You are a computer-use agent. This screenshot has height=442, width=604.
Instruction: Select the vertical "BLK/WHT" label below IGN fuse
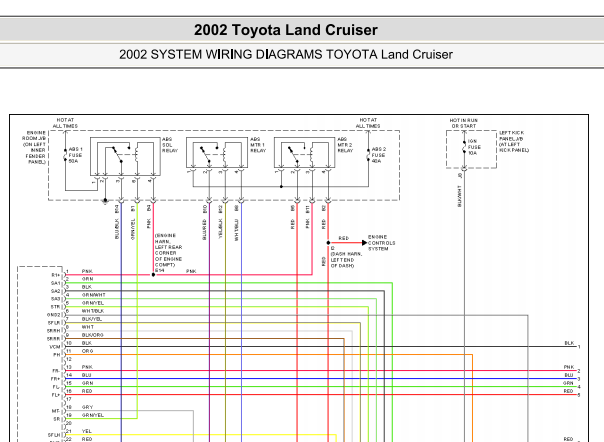[459, 196]
